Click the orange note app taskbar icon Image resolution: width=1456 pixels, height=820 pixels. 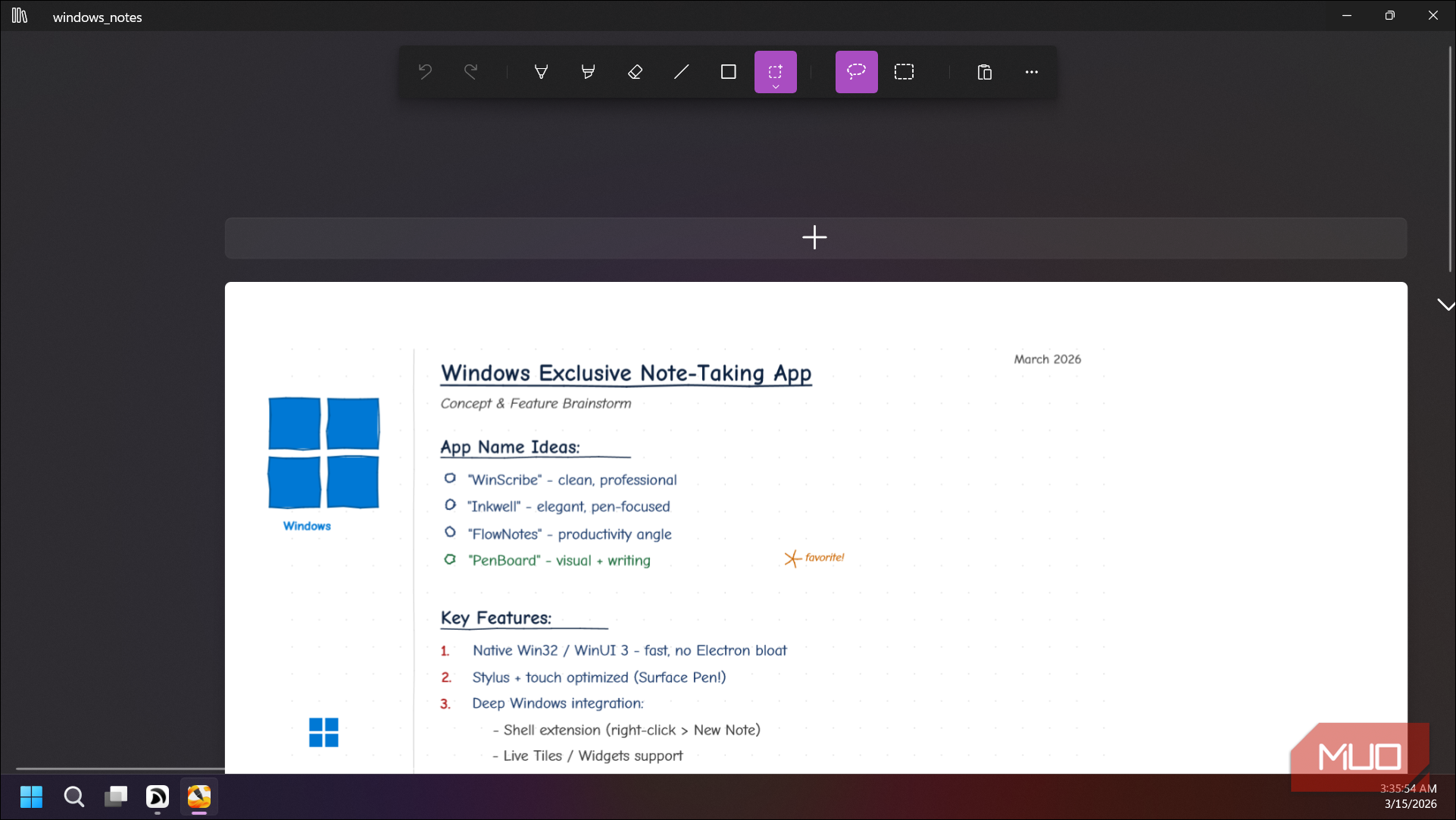point(199,797)
